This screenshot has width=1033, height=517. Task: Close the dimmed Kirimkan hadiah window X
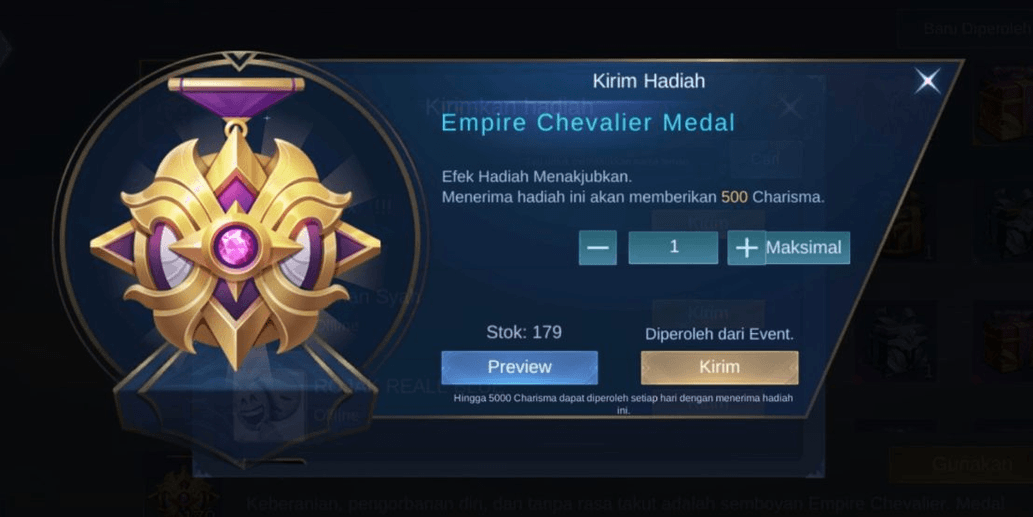click(x=791, y=106)
